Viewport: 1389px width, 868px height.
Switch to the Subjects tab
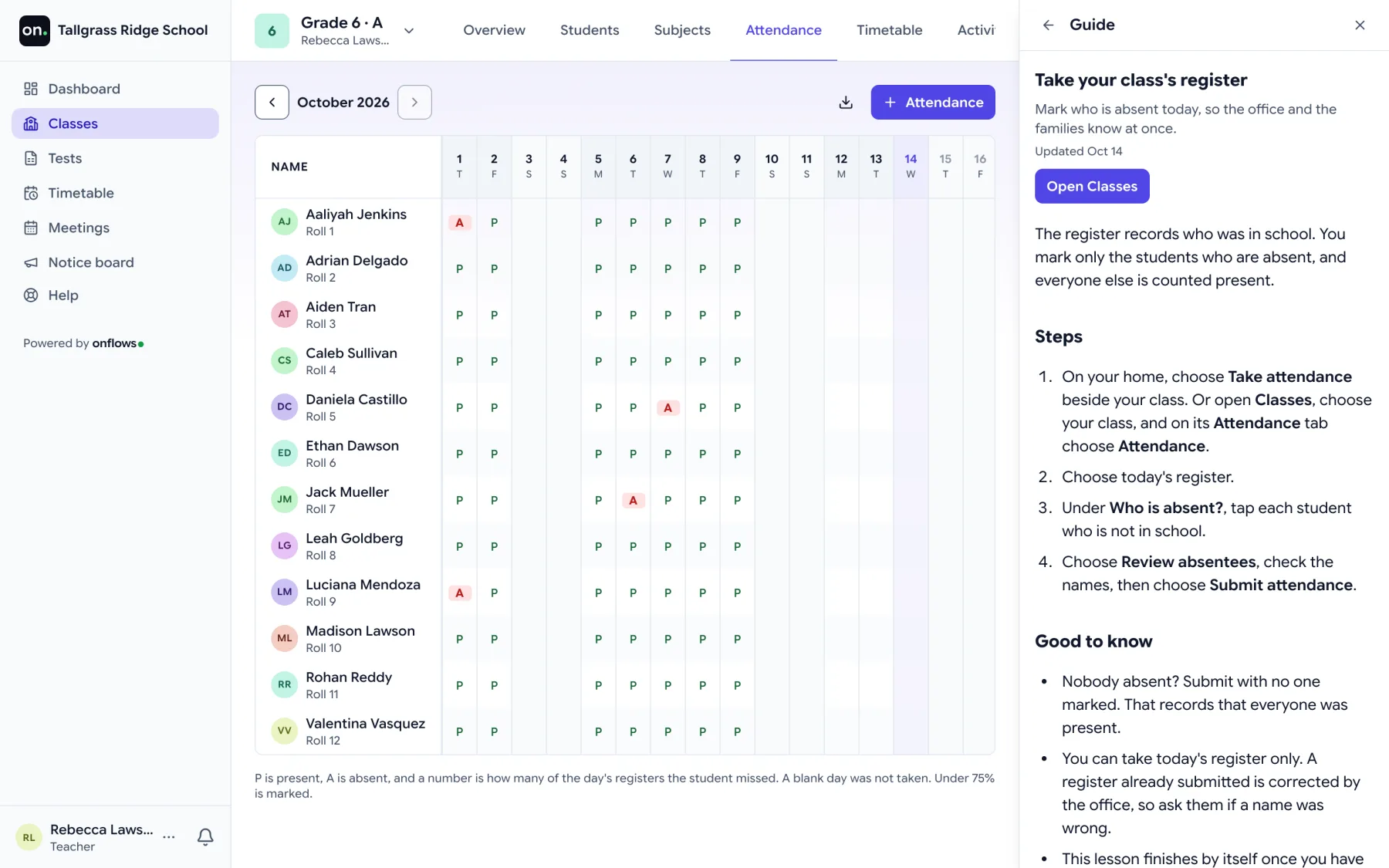[x=682, y=30]
